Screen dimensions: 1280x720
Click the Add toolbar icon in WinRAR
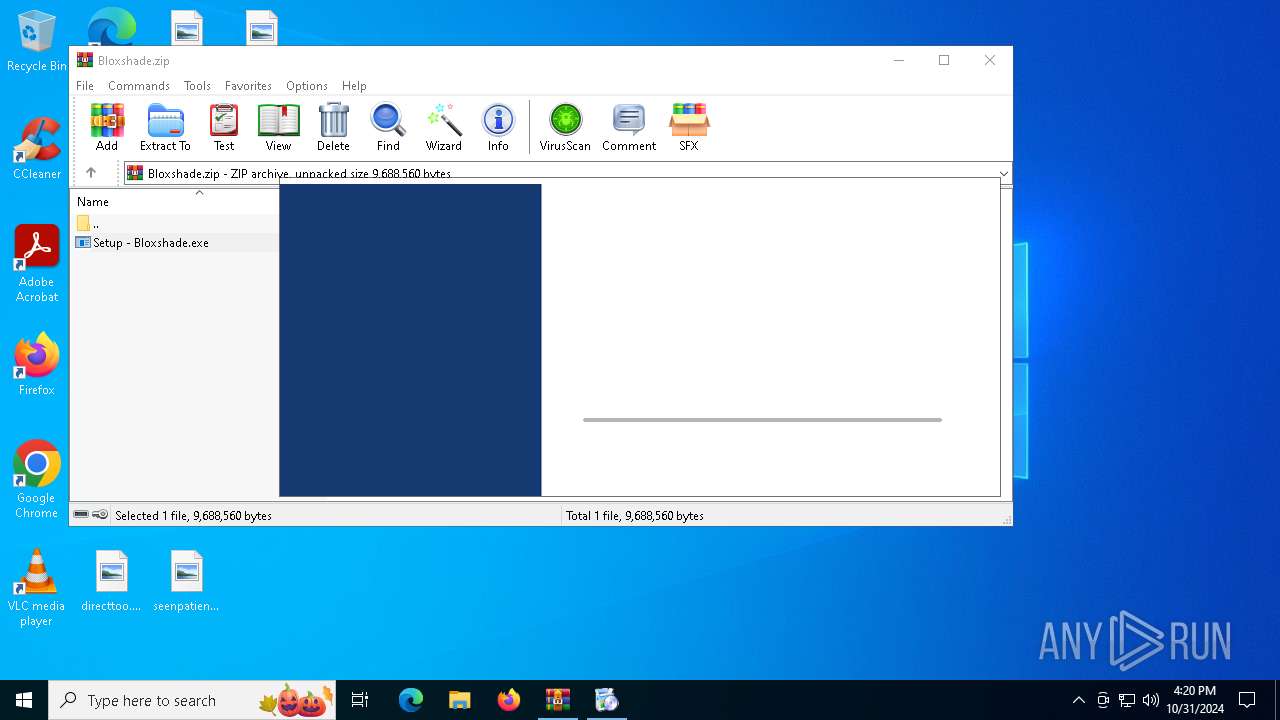pyautogui.click(x=107, y=127)
